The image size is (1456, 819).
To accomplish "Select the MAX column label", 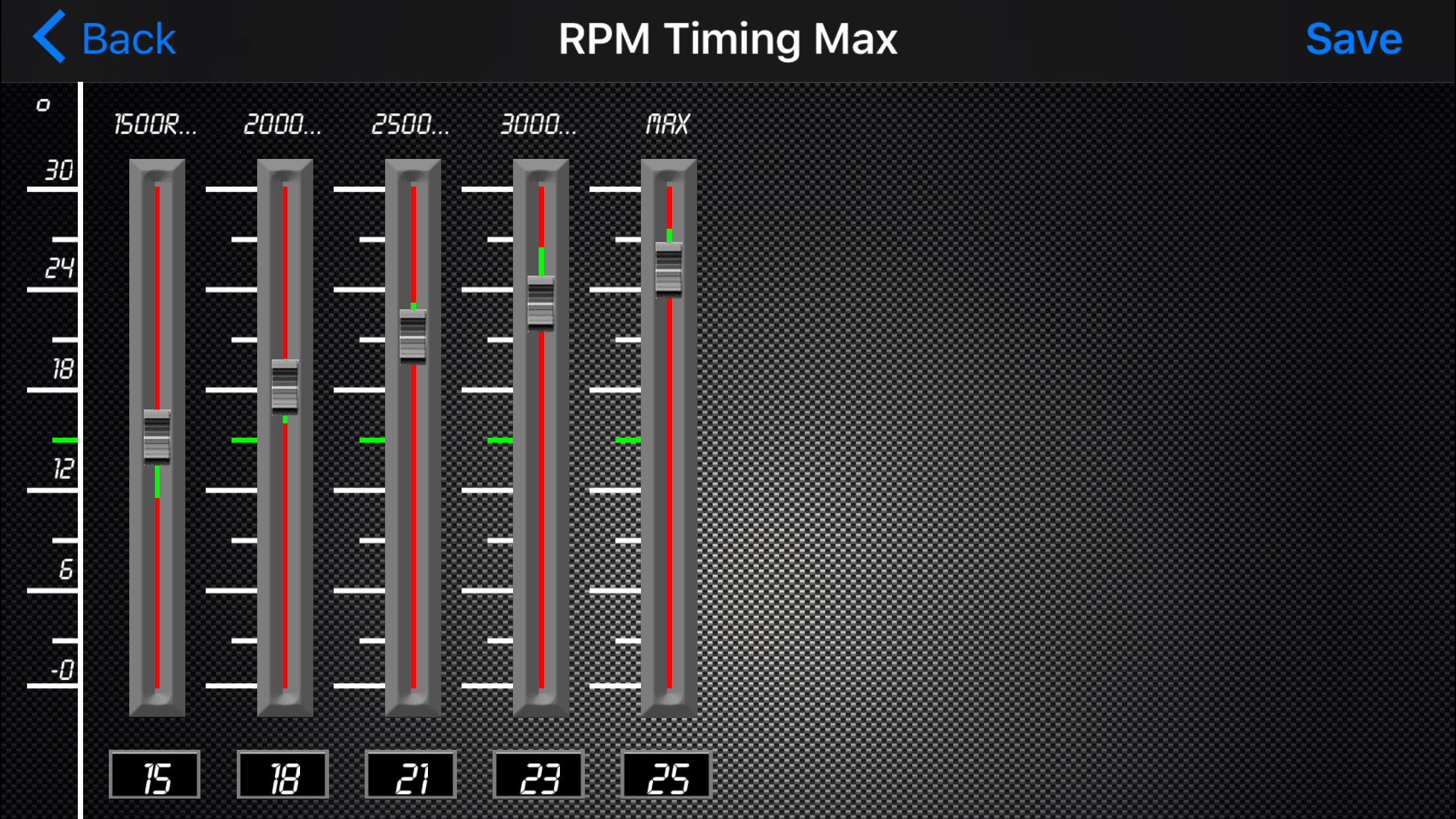I will [x=667, y=124].
